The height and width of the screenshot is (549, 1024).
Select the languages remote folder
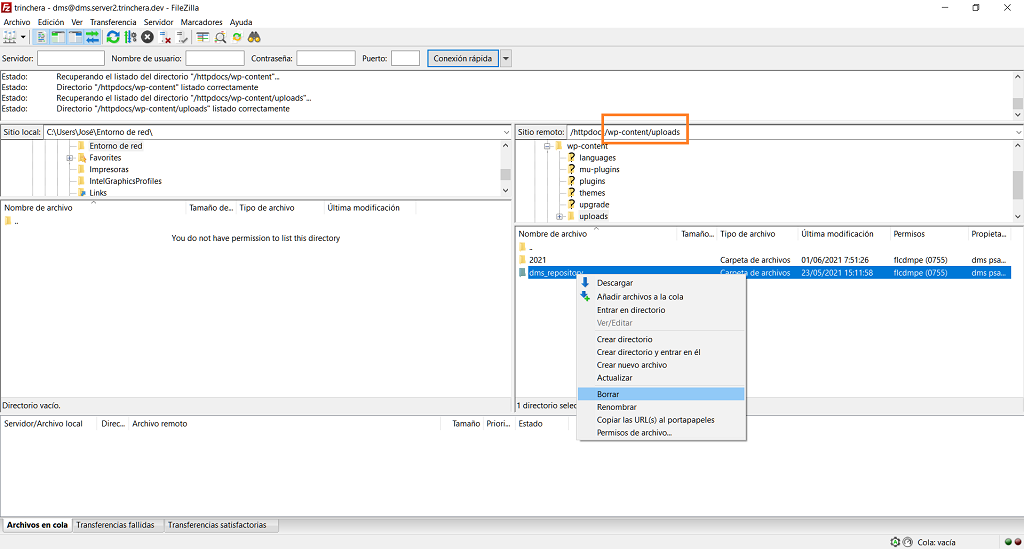point(597,158)
